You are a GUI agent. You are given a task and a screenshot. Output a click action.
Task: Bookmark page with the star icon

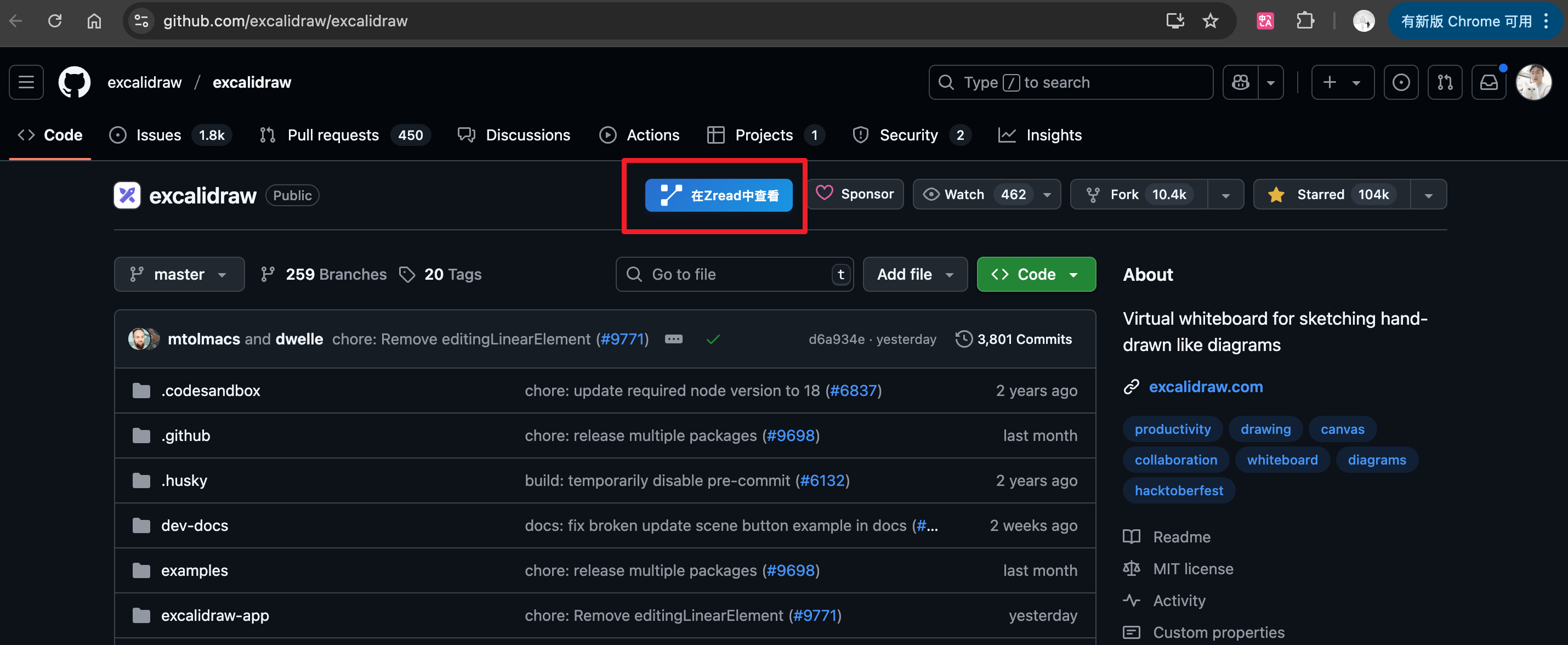pos(1210,21)
